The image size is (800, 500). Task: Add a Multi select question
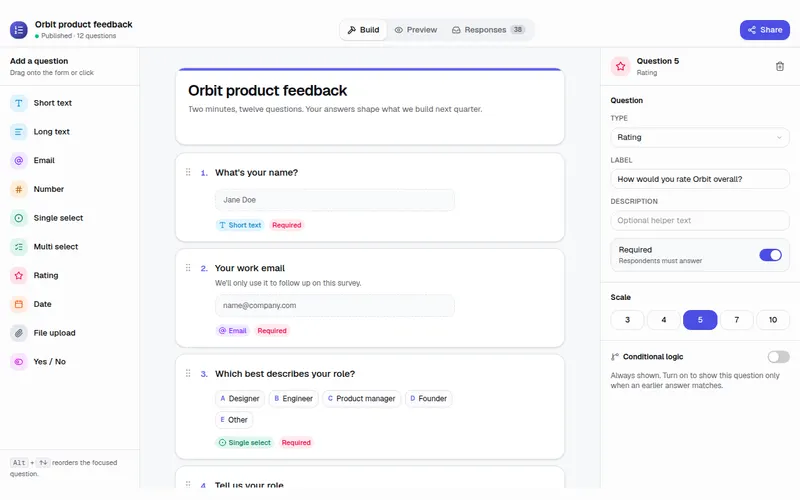(x=69, y=247)
